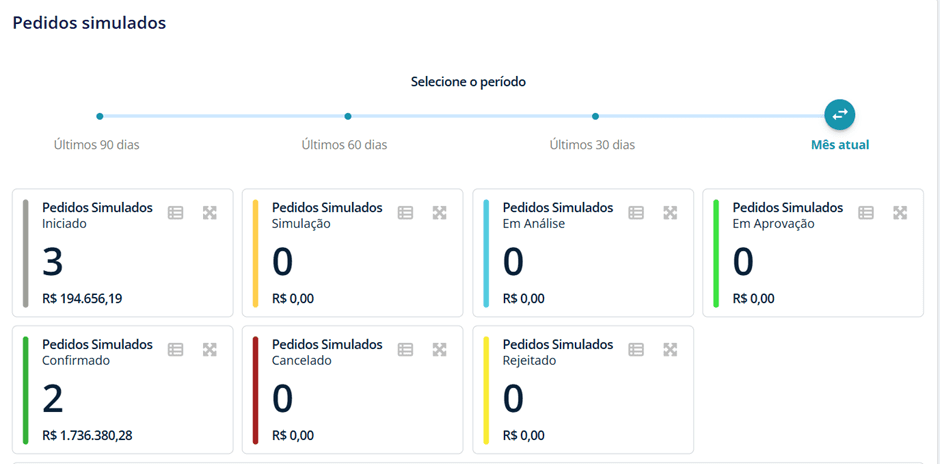The width and height of the screenshot is (940, 464).
Task: Click the Mês atual label
Action: (839, 145)
